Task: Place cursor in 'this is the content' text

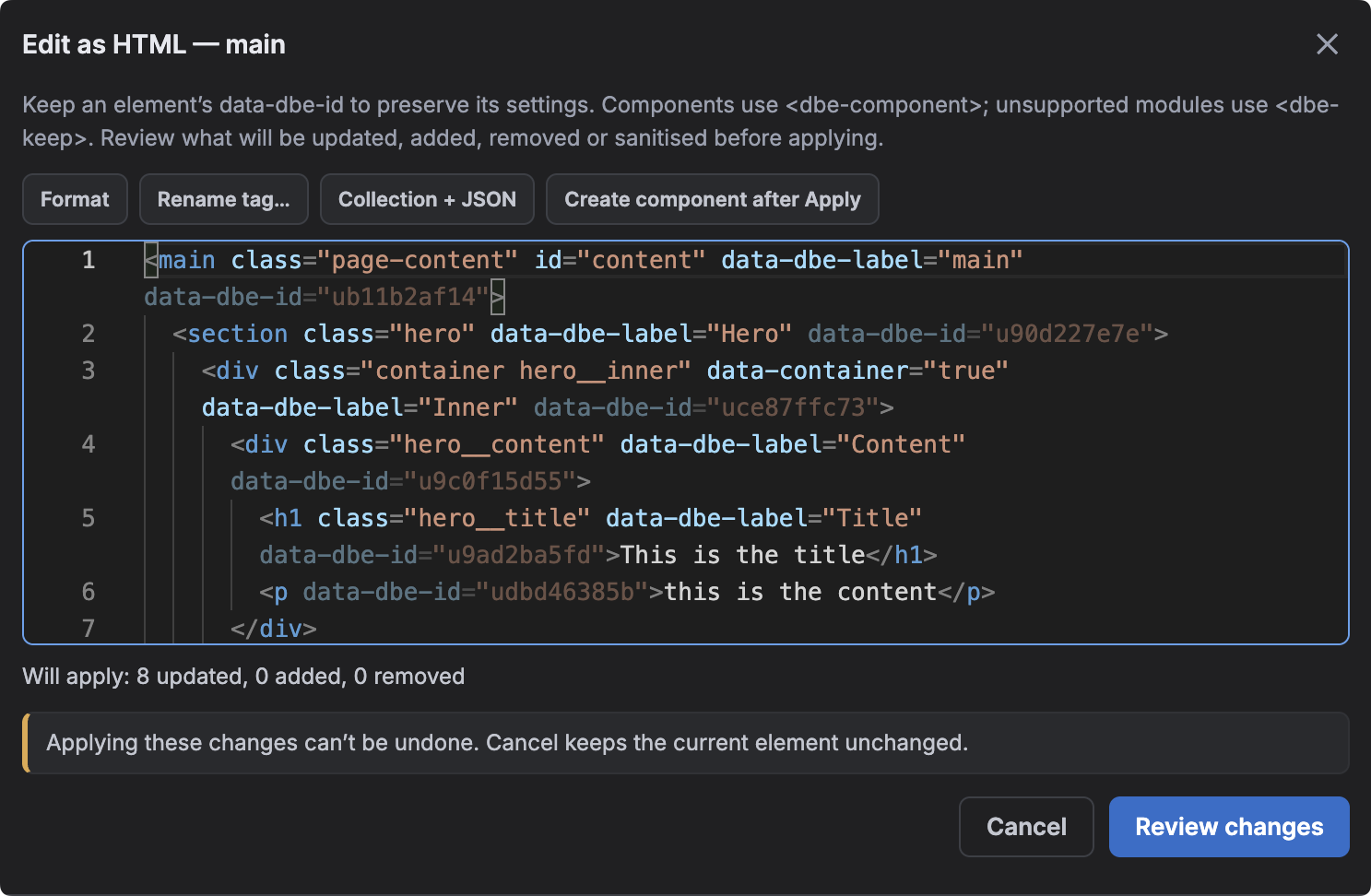Action: click(x=800, y=592)
